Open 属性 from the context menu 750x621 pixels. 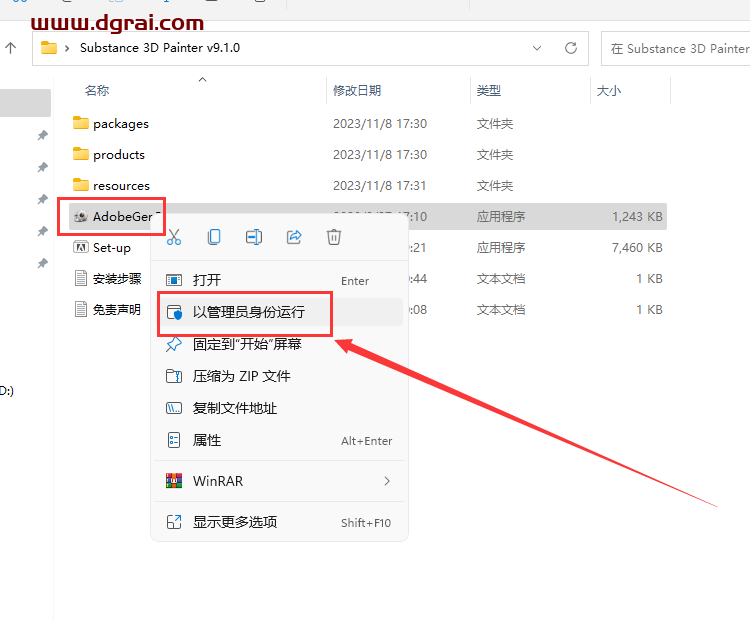click(x=279, y=440)
